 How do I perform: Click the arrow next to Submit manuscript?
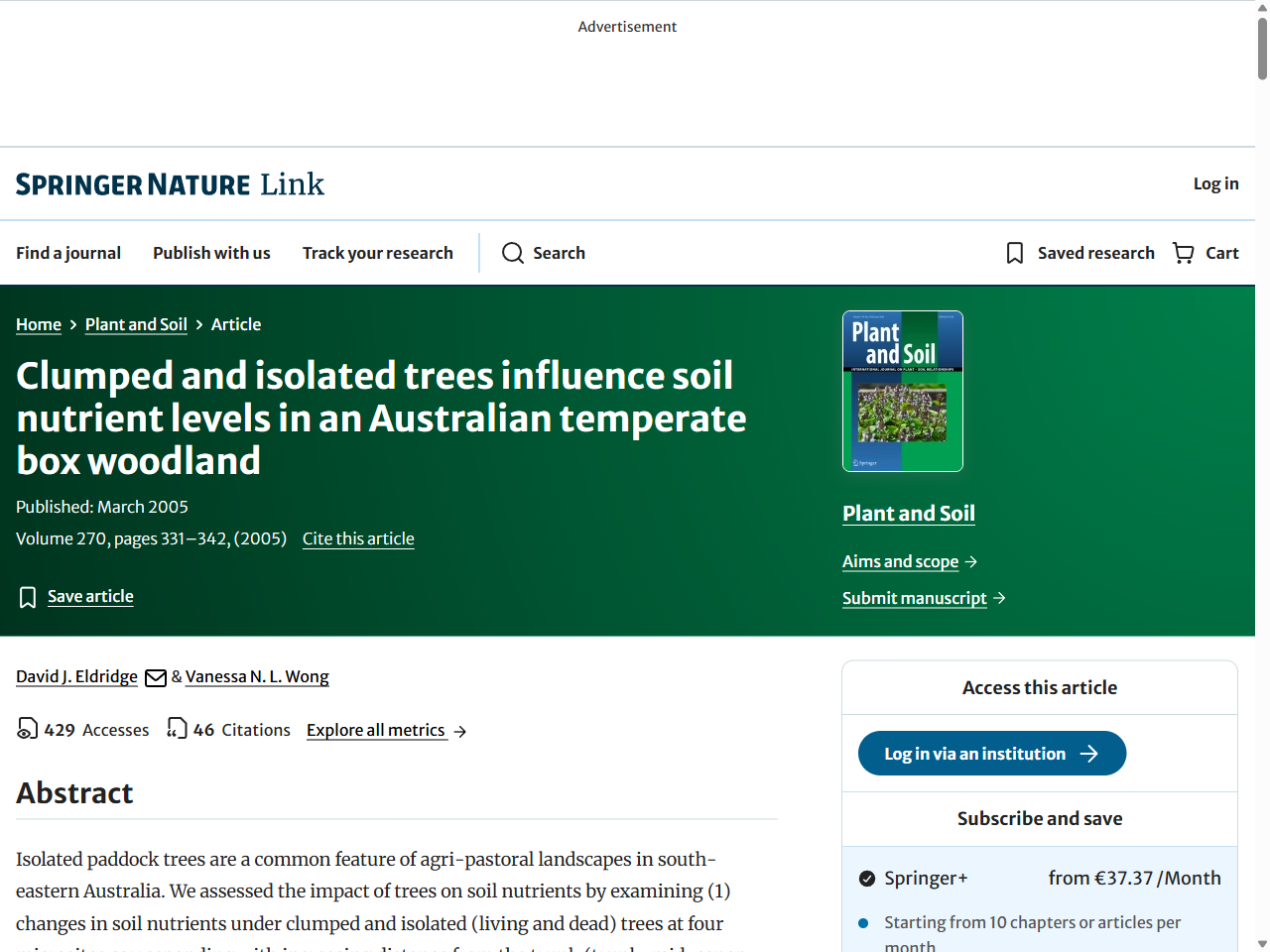1000,598
